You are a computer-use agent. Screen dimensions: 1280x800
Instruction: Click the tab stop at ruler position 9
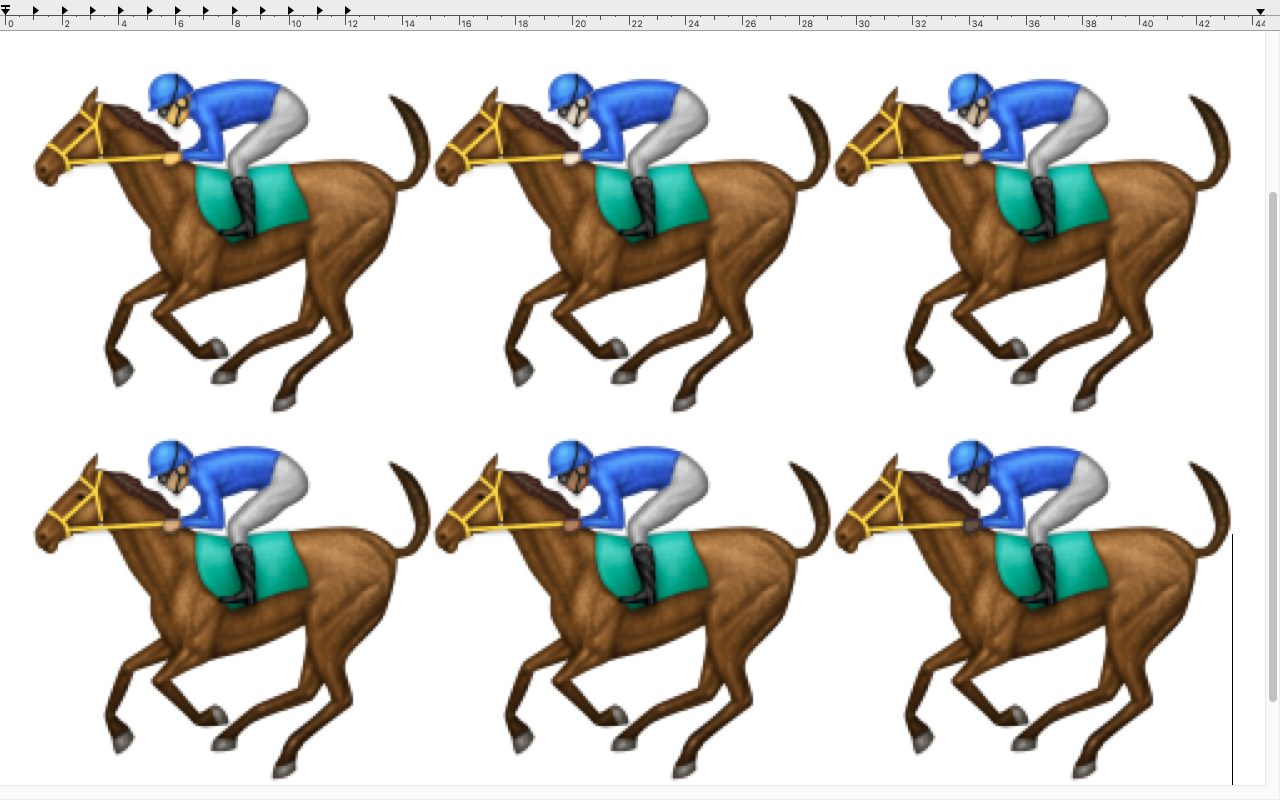(264, 11)
